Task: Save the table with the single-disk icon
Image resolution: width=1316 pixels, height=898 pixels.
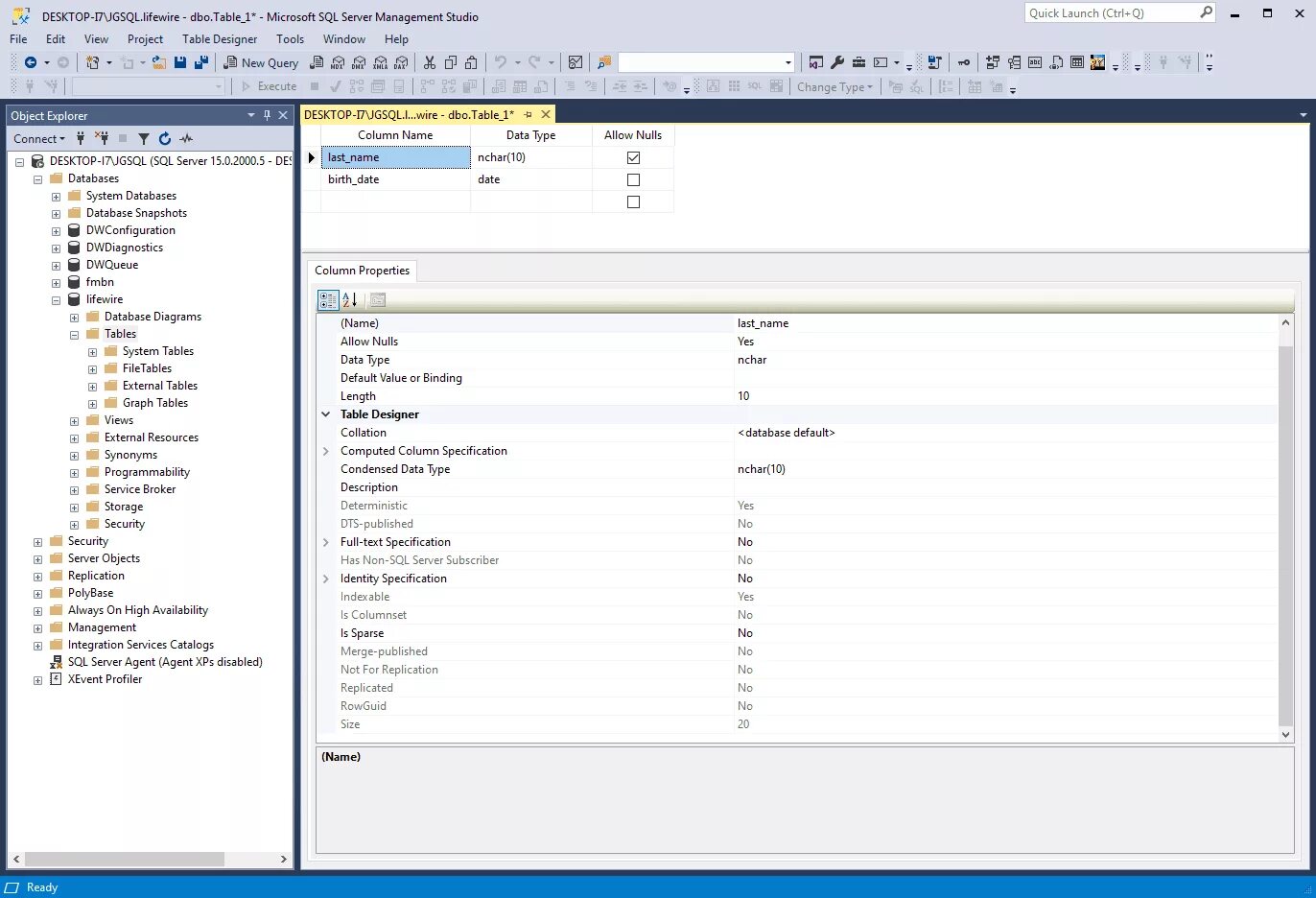Action: tap(180, 62)
